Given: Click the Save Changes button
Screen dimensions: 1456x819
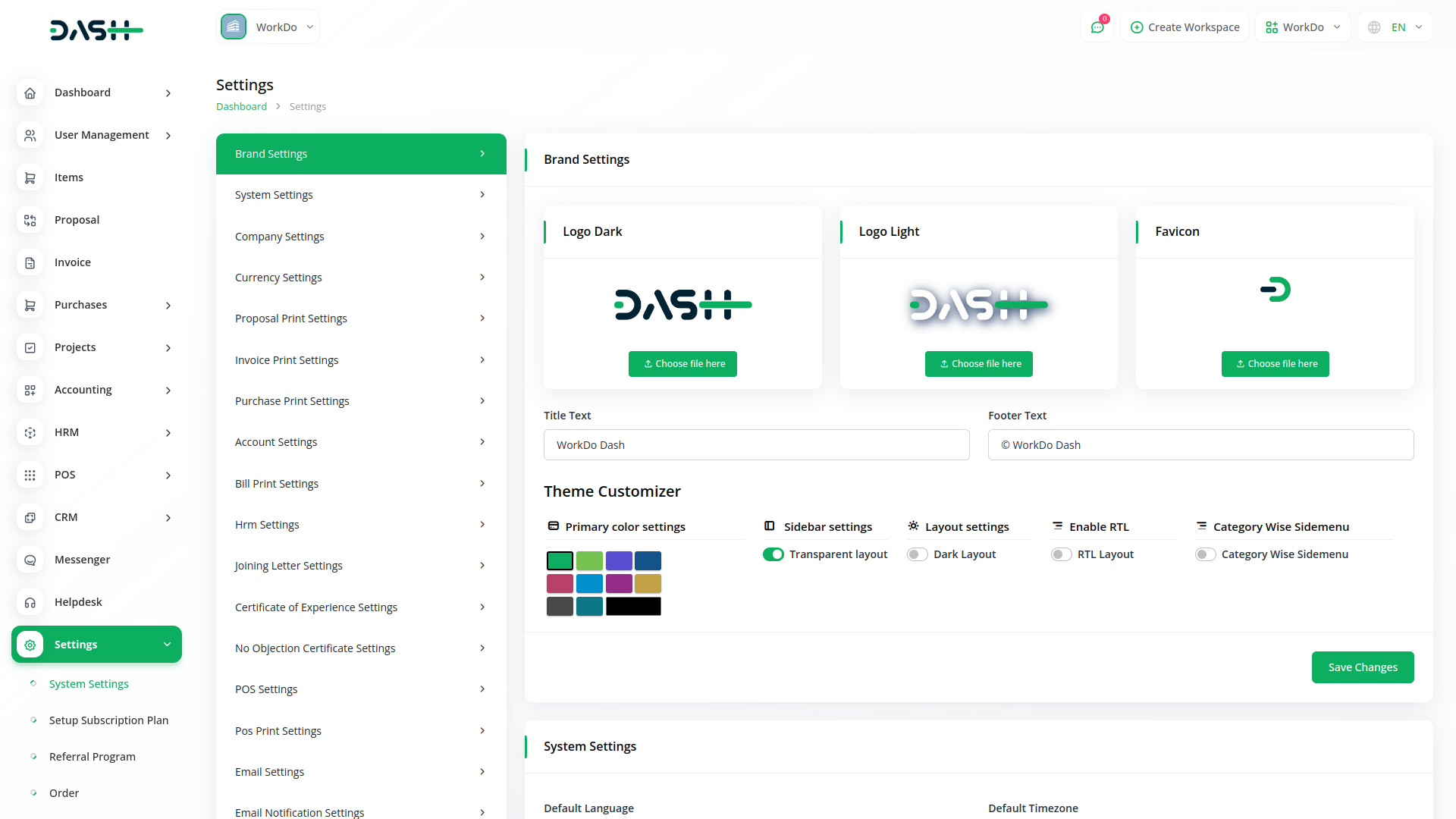Looking at the screenshot, I should click(1362, 667).
